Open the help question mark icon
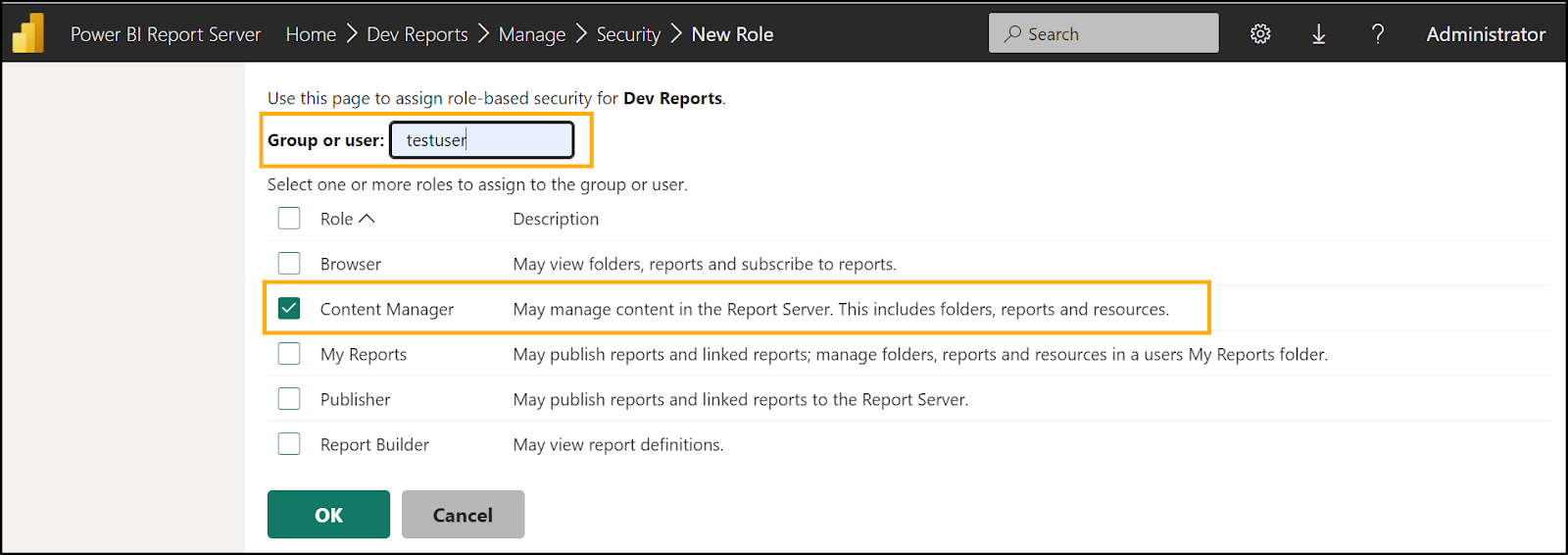1568x555 pixels. coord(1378,34)
